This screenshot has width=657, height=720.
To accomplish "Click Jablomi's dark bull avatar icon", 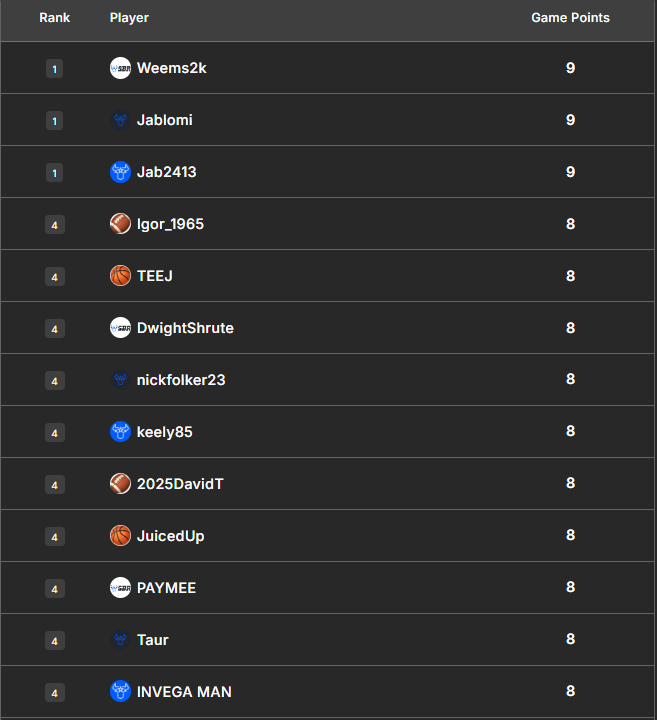I will coord(120,120).
